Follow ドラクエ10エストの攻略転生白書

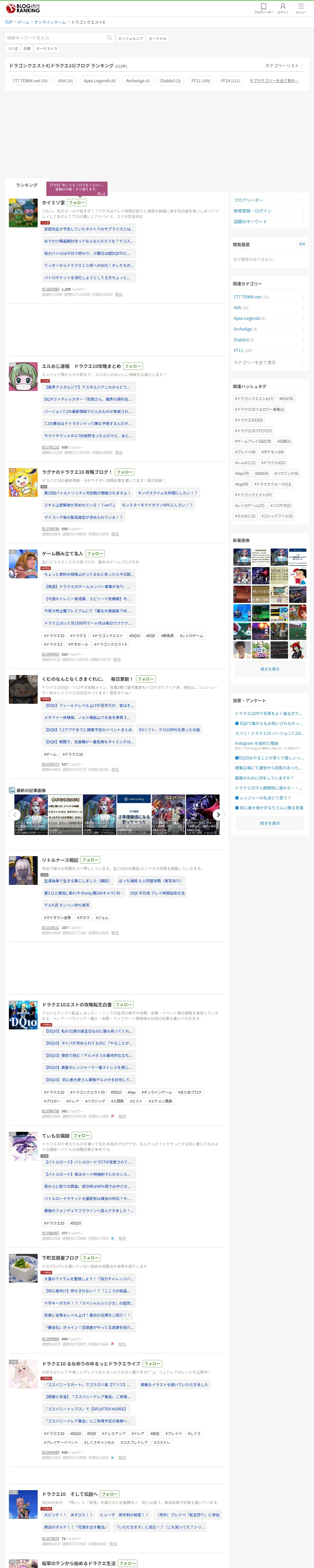124,1004
